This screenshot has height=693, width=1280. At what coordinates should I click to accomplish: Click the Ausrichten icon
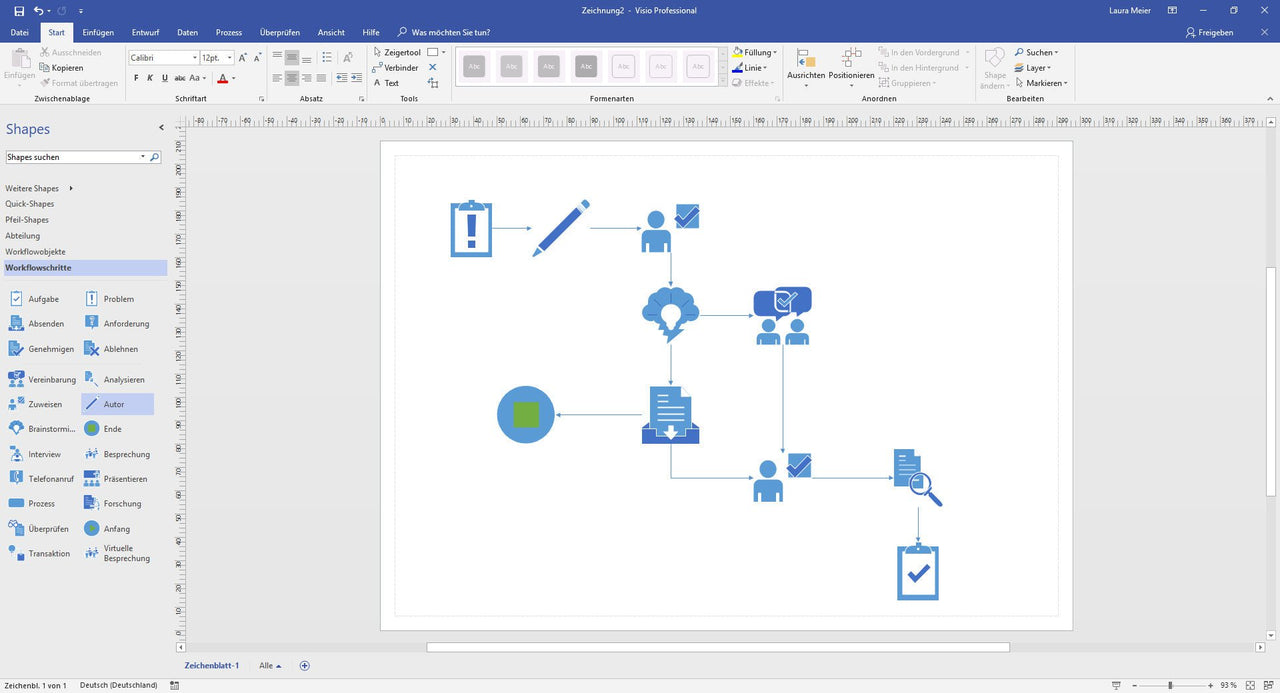[x=806, y=60]
